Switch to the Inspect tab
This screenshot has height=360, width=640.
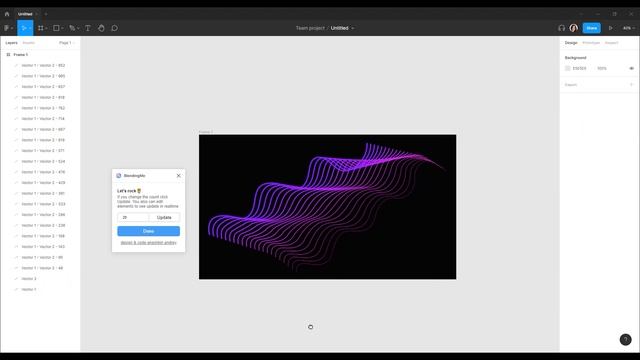tap(611, 43)
